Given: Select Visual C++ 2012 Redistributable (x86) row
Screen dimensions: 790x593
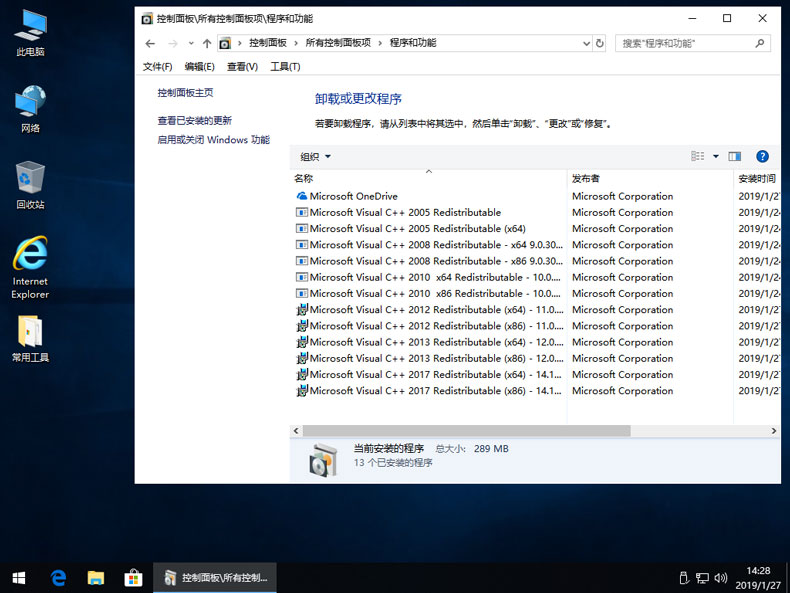Looking at the screenshot, I should (x=537, y=326).
